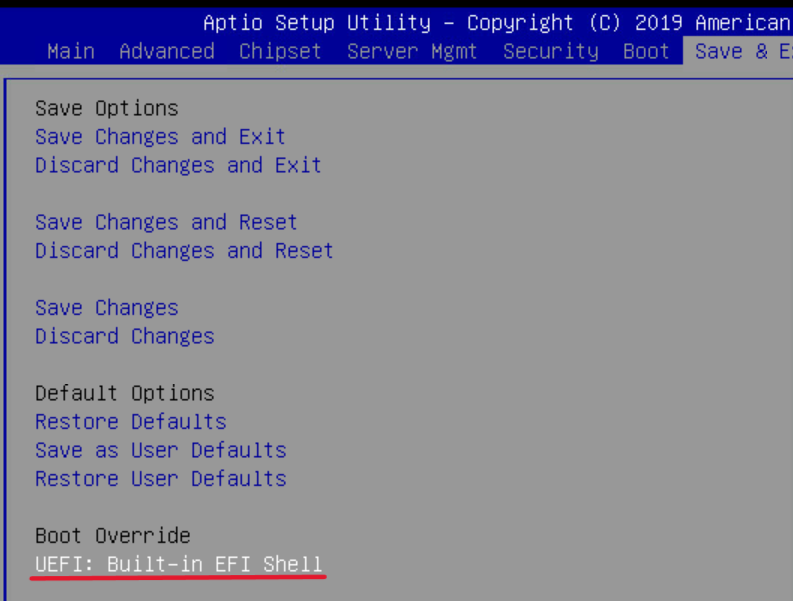Click the Default Options section heading
Screen dimensions: 793x601
pyautogui.click(x=124, y=393)
